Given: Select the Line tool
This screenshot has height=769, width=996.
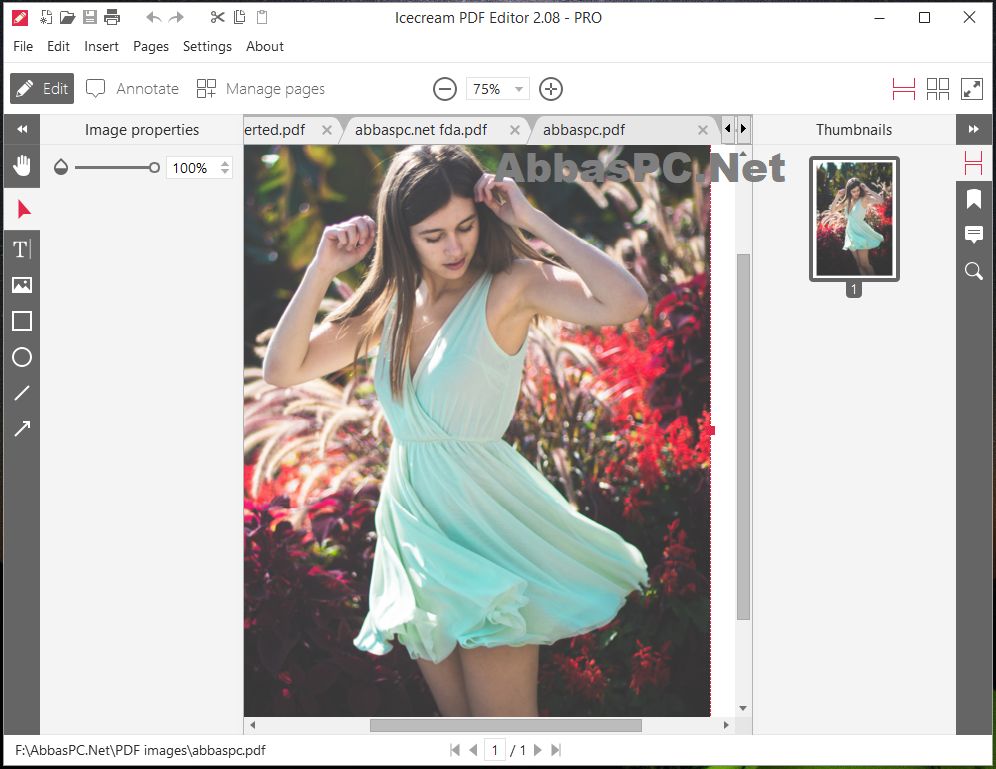Looking at the screenshot, I should tap(22, 393).
